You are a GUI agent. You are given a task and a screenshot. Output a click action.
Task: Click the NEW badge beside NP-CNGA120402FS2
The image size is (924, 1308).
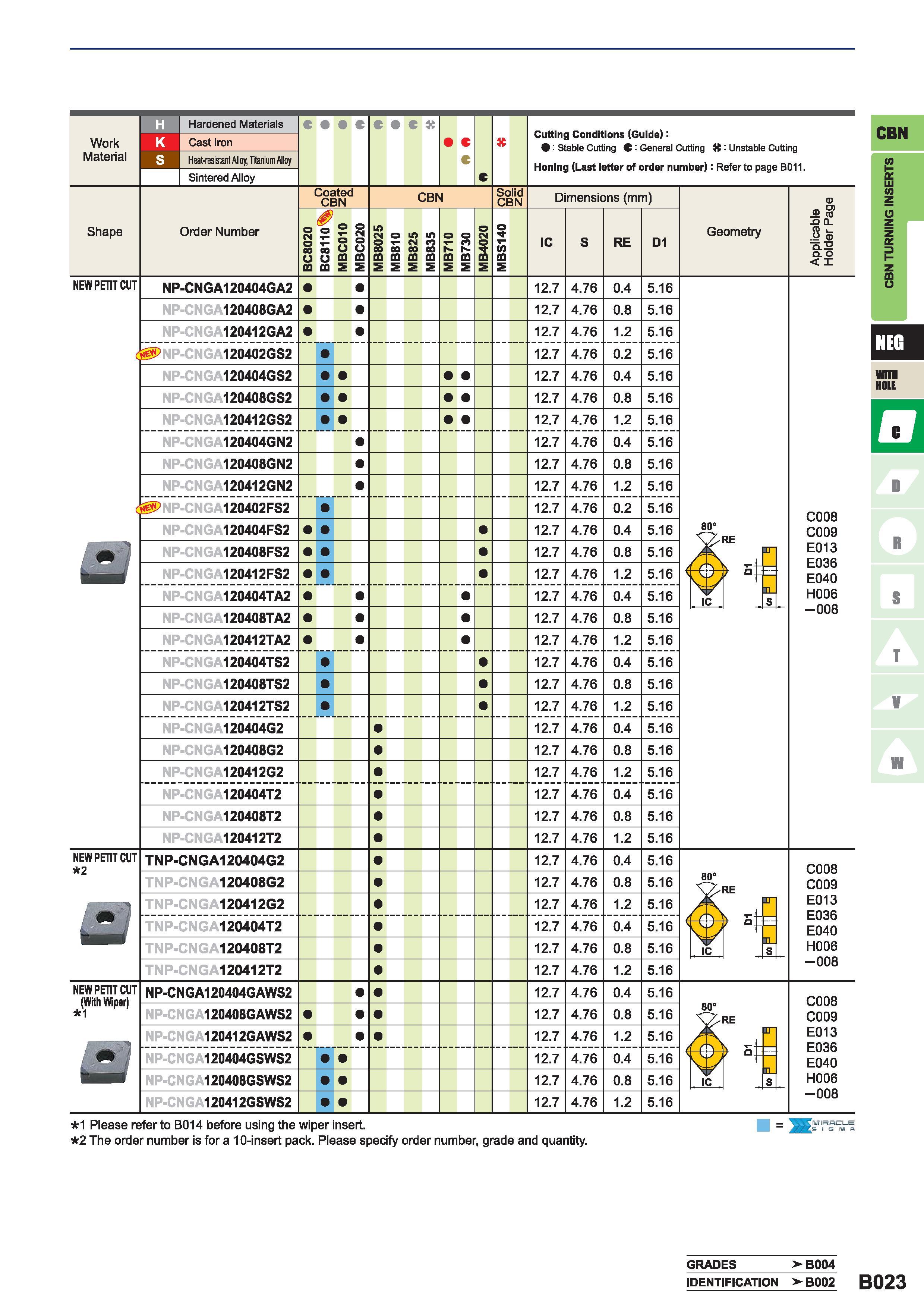[148, 507]
